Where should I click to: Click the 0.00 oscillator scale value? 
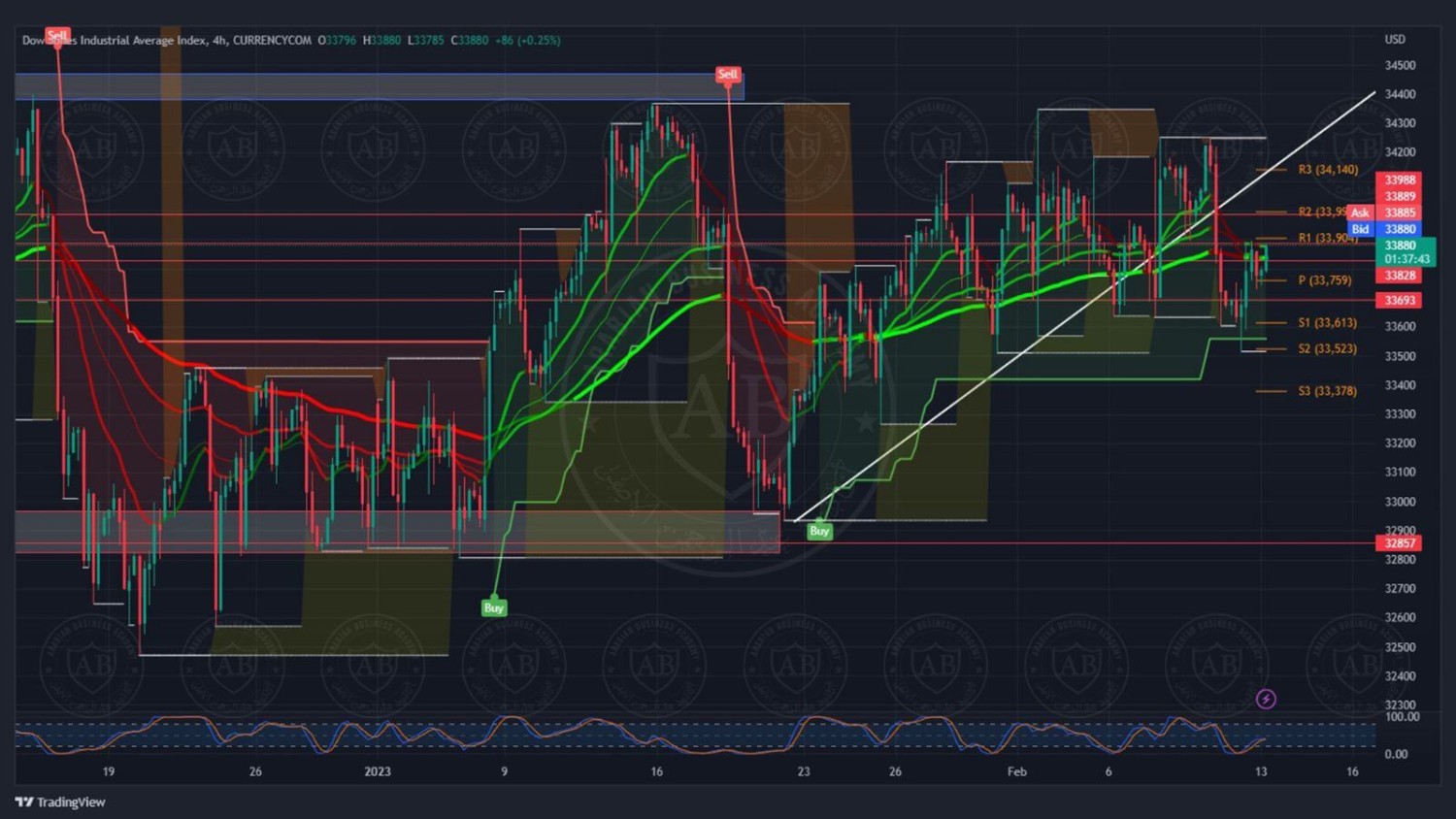coord(1396,754)
